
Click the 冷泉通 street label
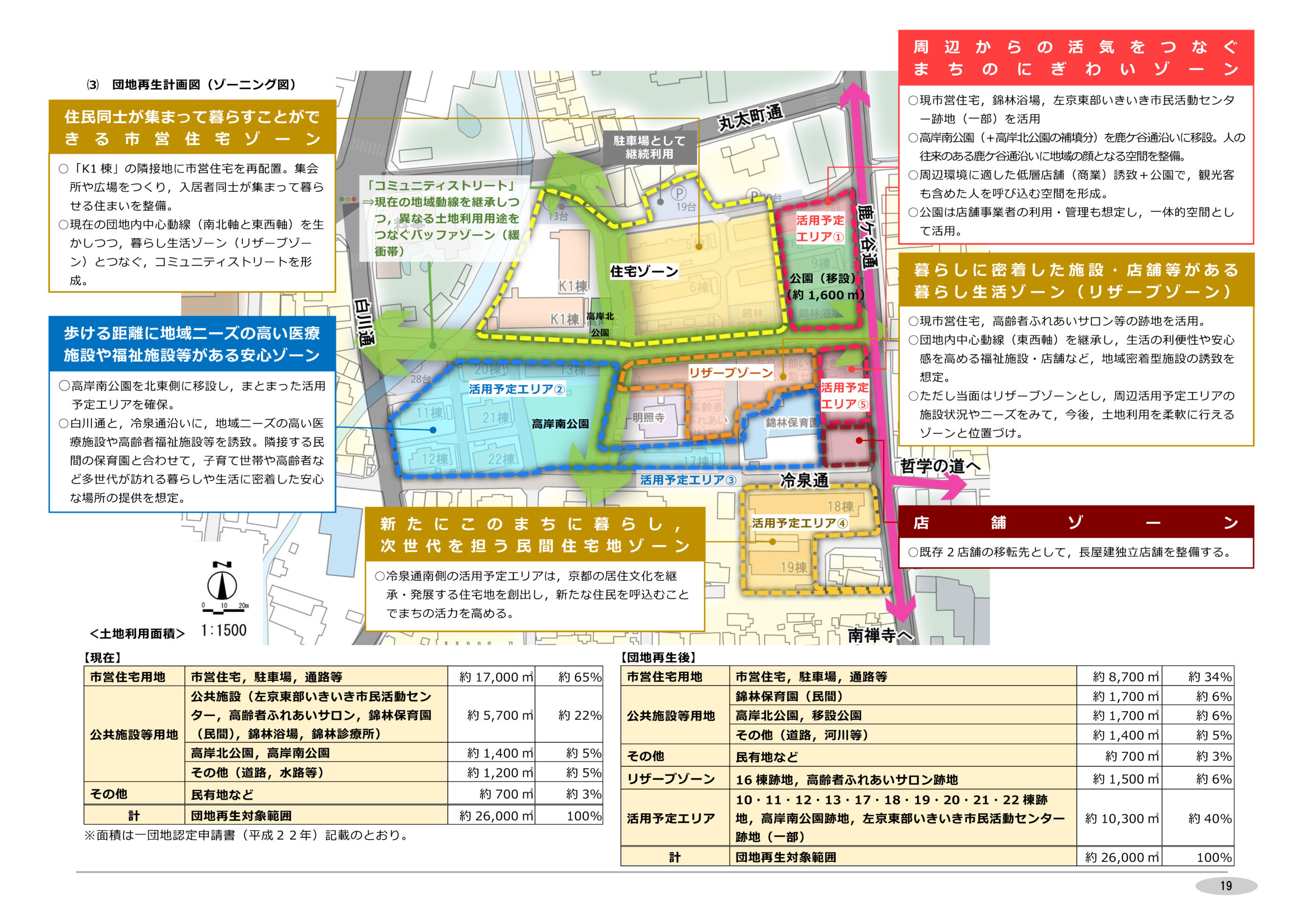coord(803,480)
